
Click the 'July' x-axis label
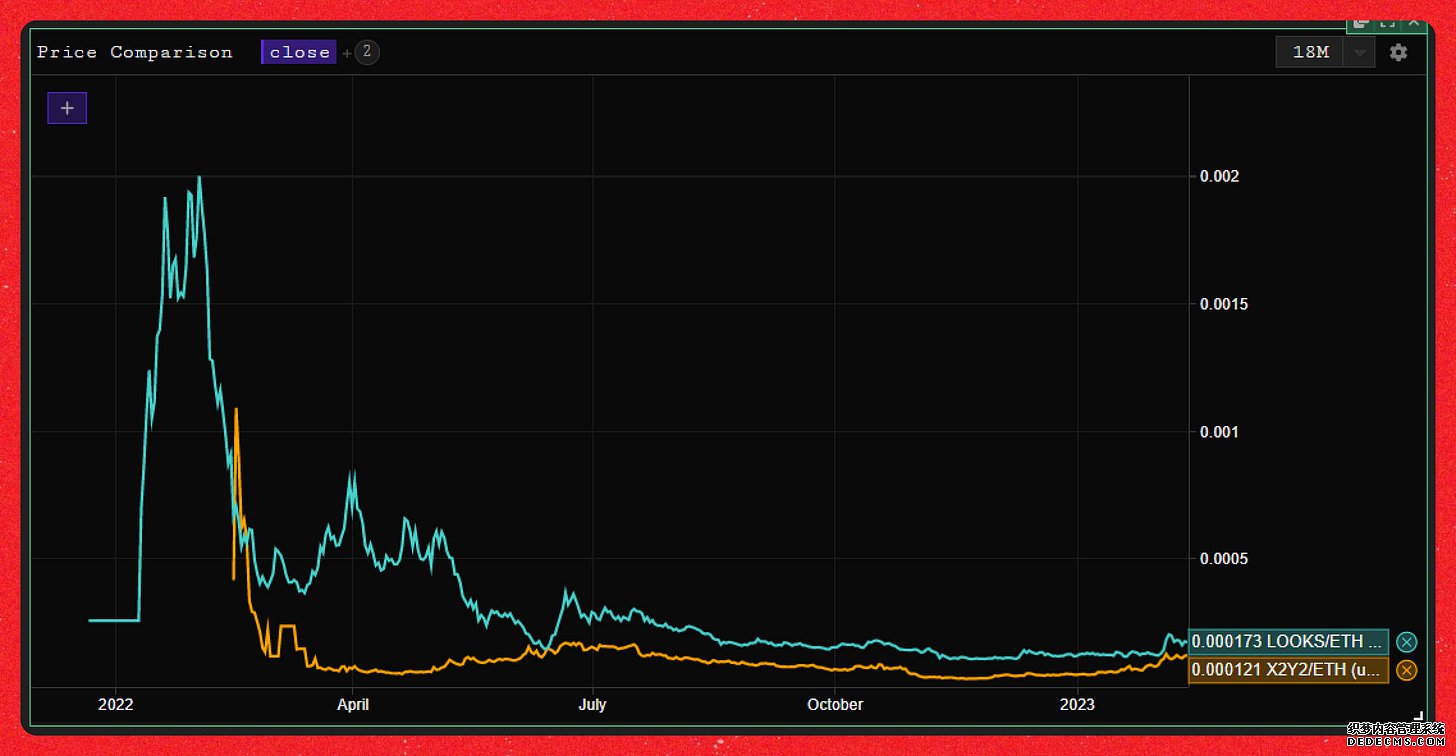pyautogui.click(x=593, y=705)
